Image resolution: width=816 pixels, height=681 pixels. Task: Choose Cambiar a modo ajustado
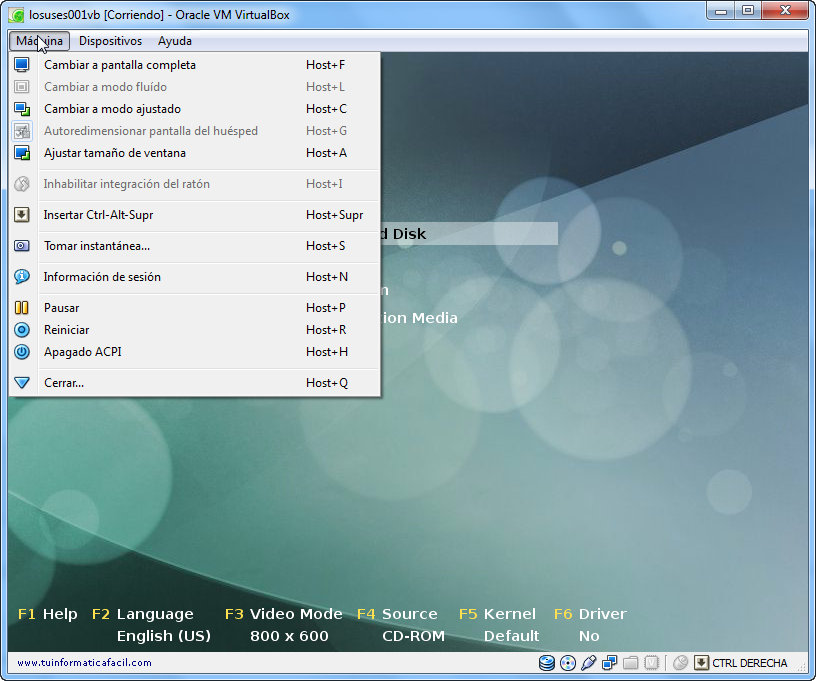click(x=194, y=109)
